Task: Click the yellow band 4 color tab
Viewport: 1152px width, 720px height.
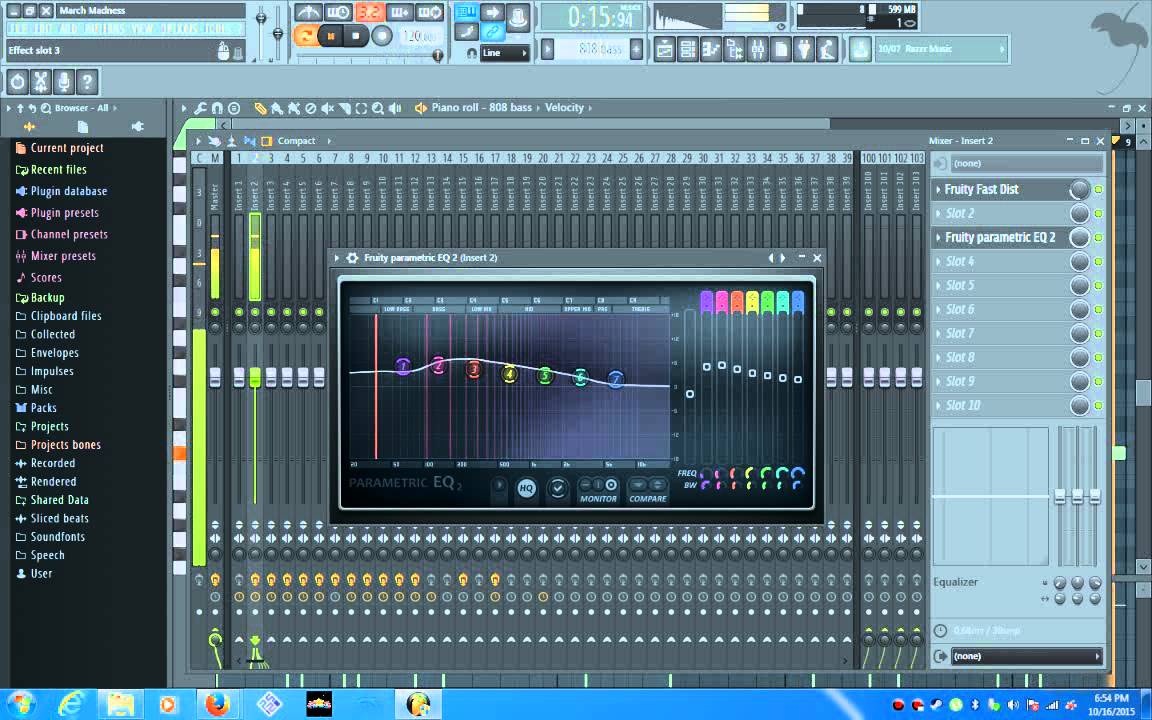Action: coord(752,301)
